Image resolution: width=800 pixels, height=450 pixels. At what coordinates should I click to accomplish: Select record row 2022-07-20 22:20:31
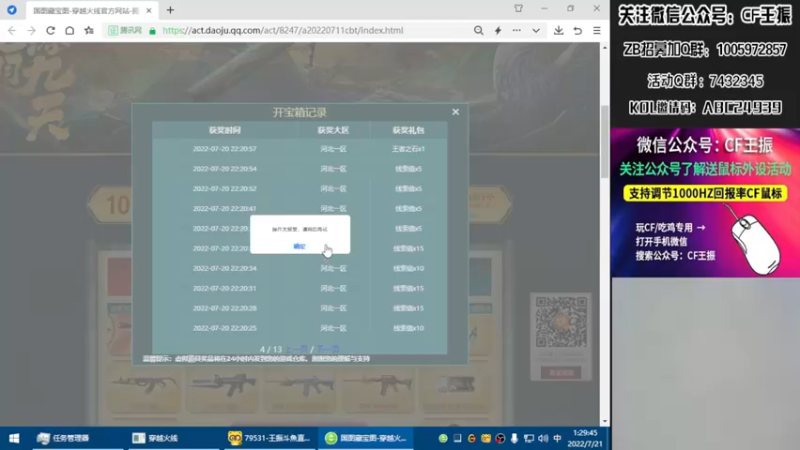[299, 288]
